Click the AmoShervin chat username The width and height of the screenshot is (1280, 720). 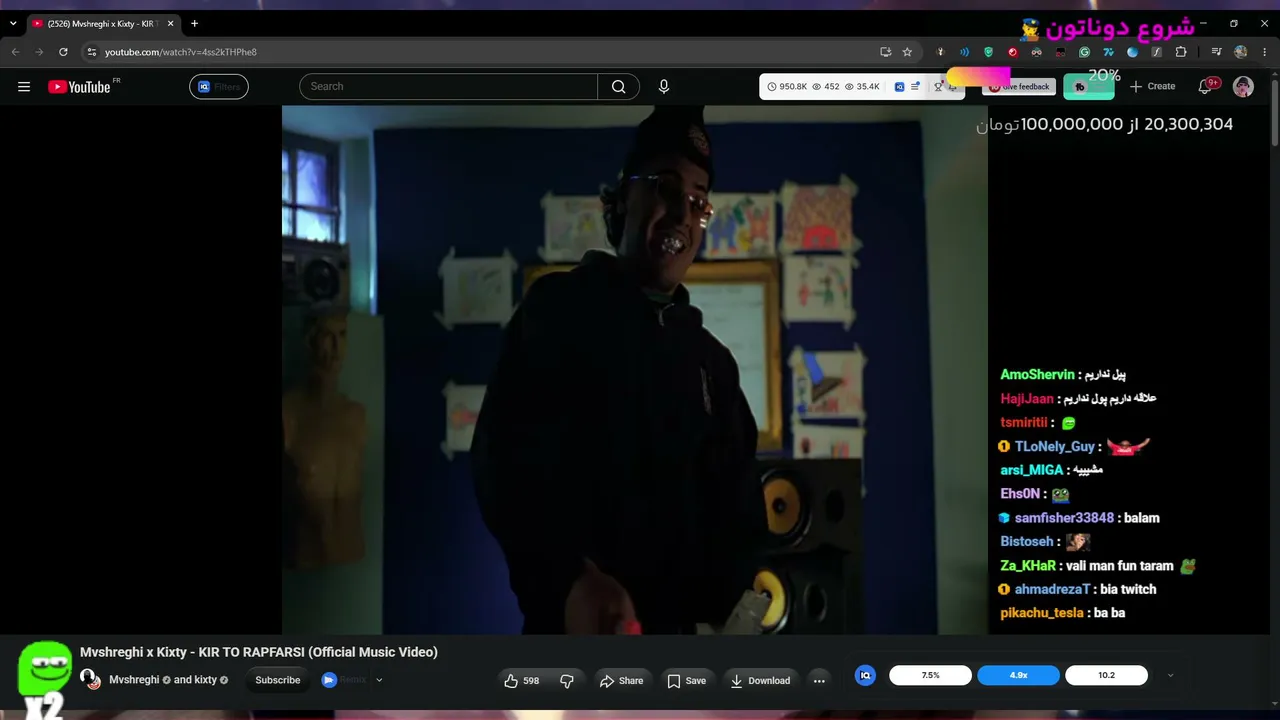tap(1037, 375)
